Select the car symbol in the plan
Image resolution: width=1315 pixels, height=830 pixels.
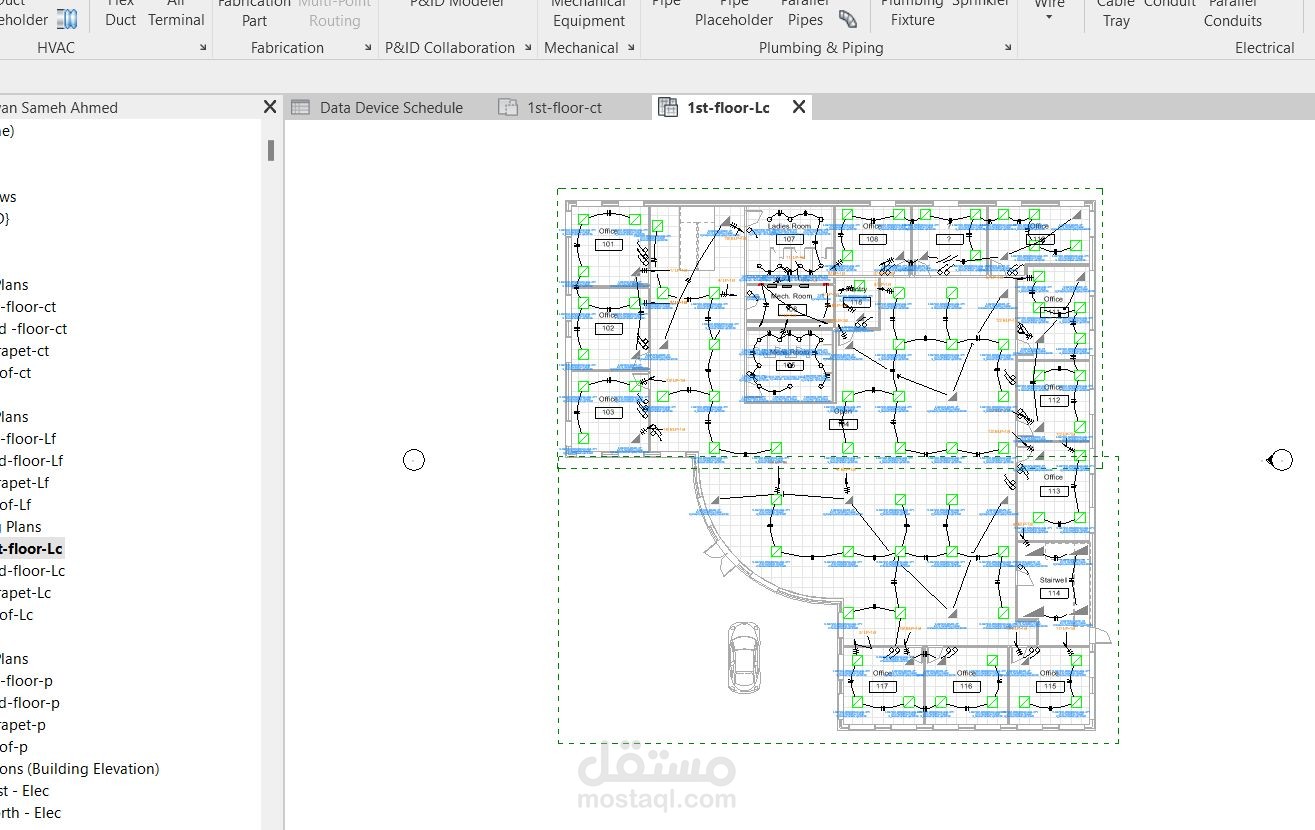click(743, 656)
